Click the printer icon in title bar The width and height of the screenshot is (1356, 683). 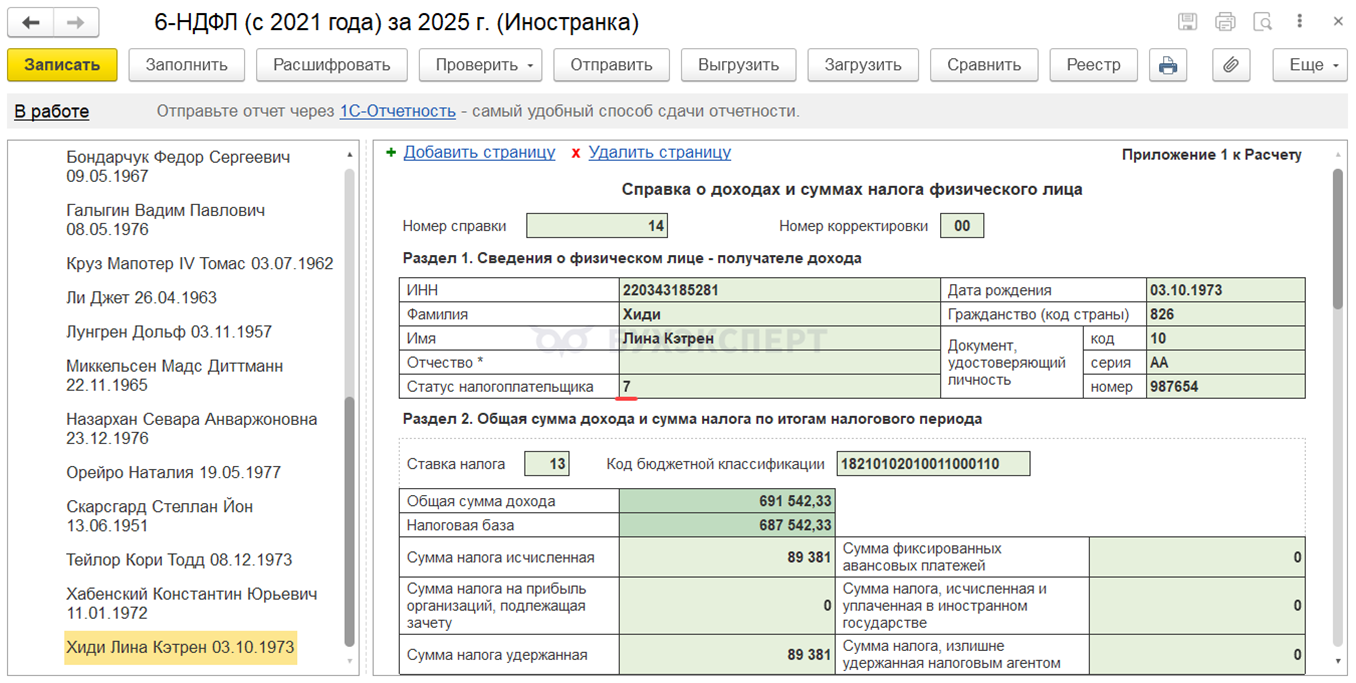click(1225, 22)
